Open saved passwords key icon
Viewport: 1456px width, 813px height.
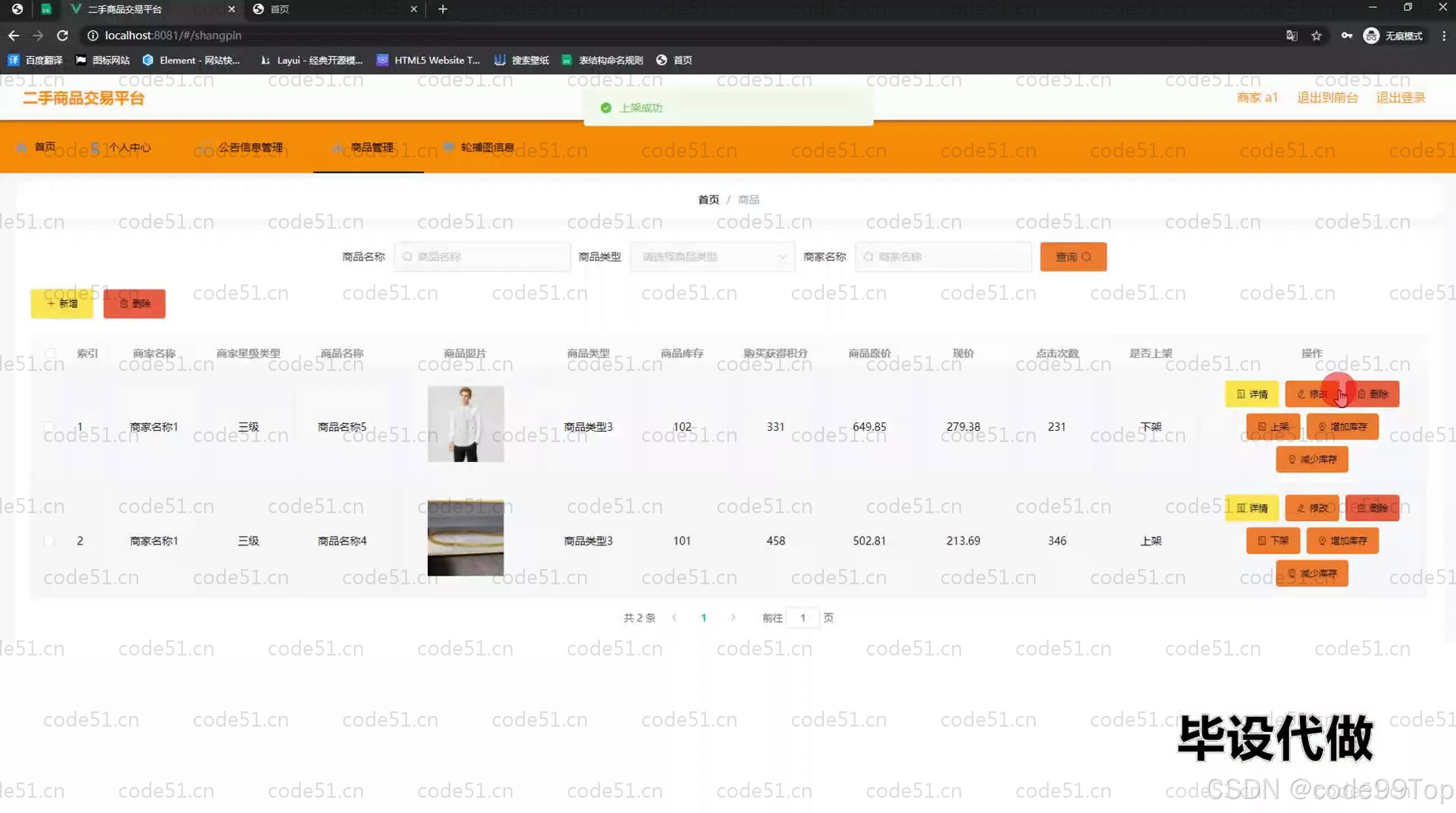coord(1347,36)
